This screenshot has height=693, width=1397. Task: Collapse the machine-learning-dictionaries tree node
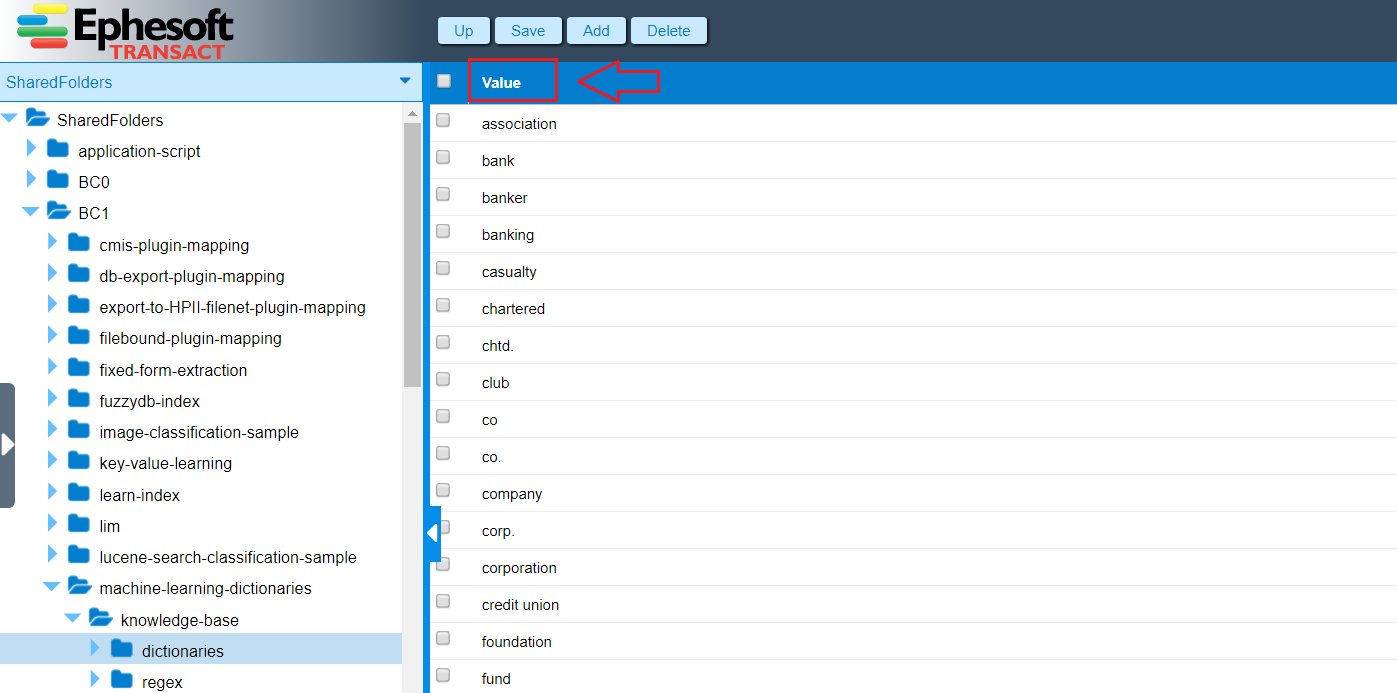[51, 587]
